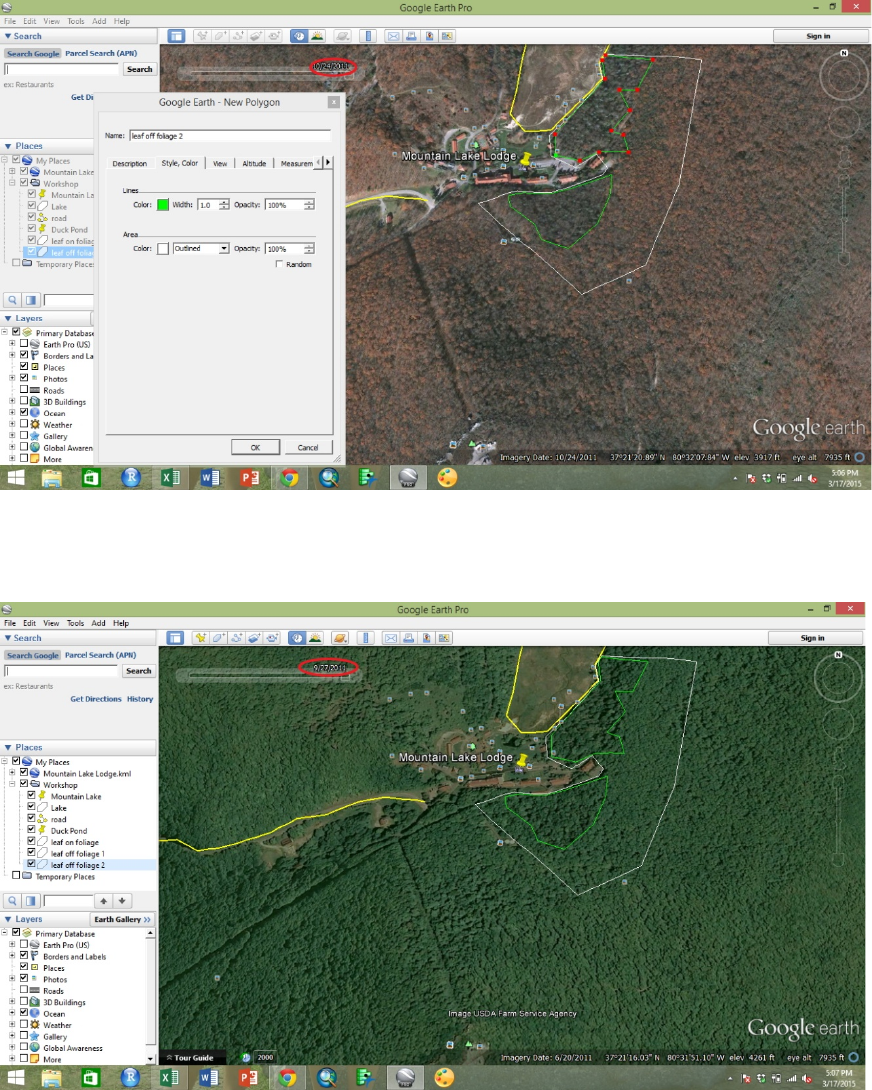872x1090 pixels.
Task: Hide sidebar icon in green summer imagery window
Action: tap(175, 637)
